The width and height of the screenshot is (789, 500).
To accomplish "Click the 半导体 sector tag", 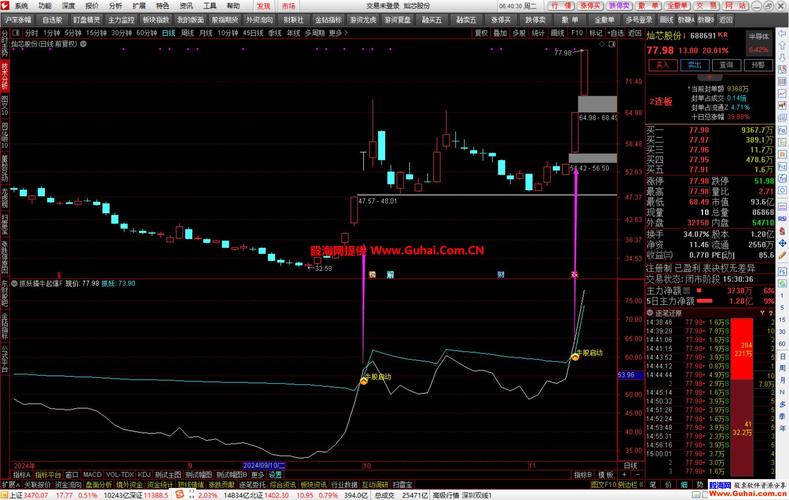I will [x=758, y=36].
